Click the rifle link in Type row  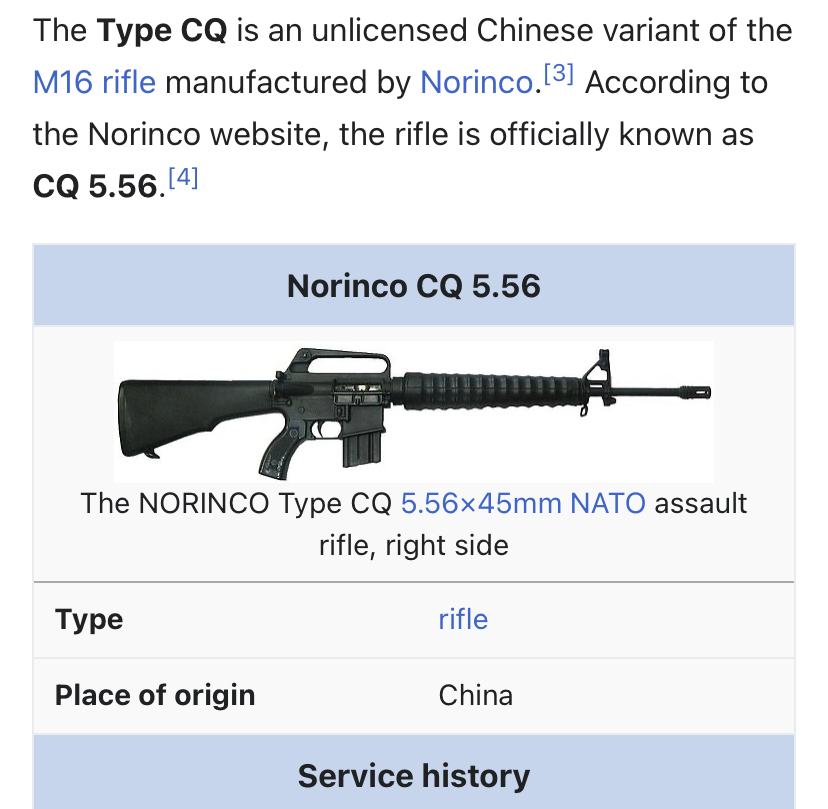463,619
